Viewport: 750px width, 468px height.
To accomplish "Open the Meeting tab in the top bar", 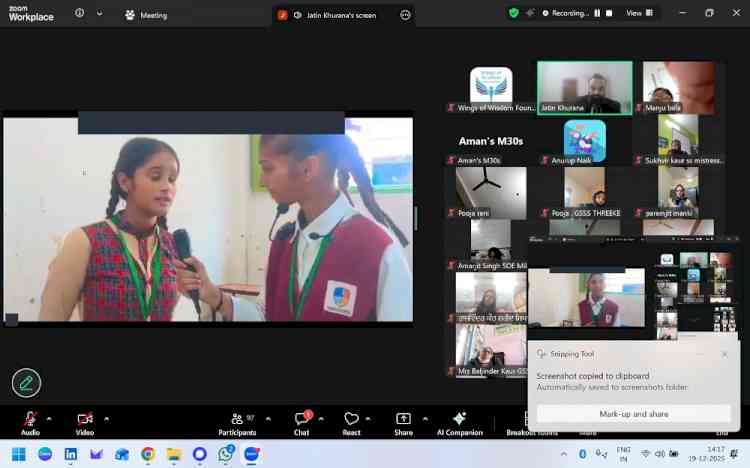I will tap(146, 15).
